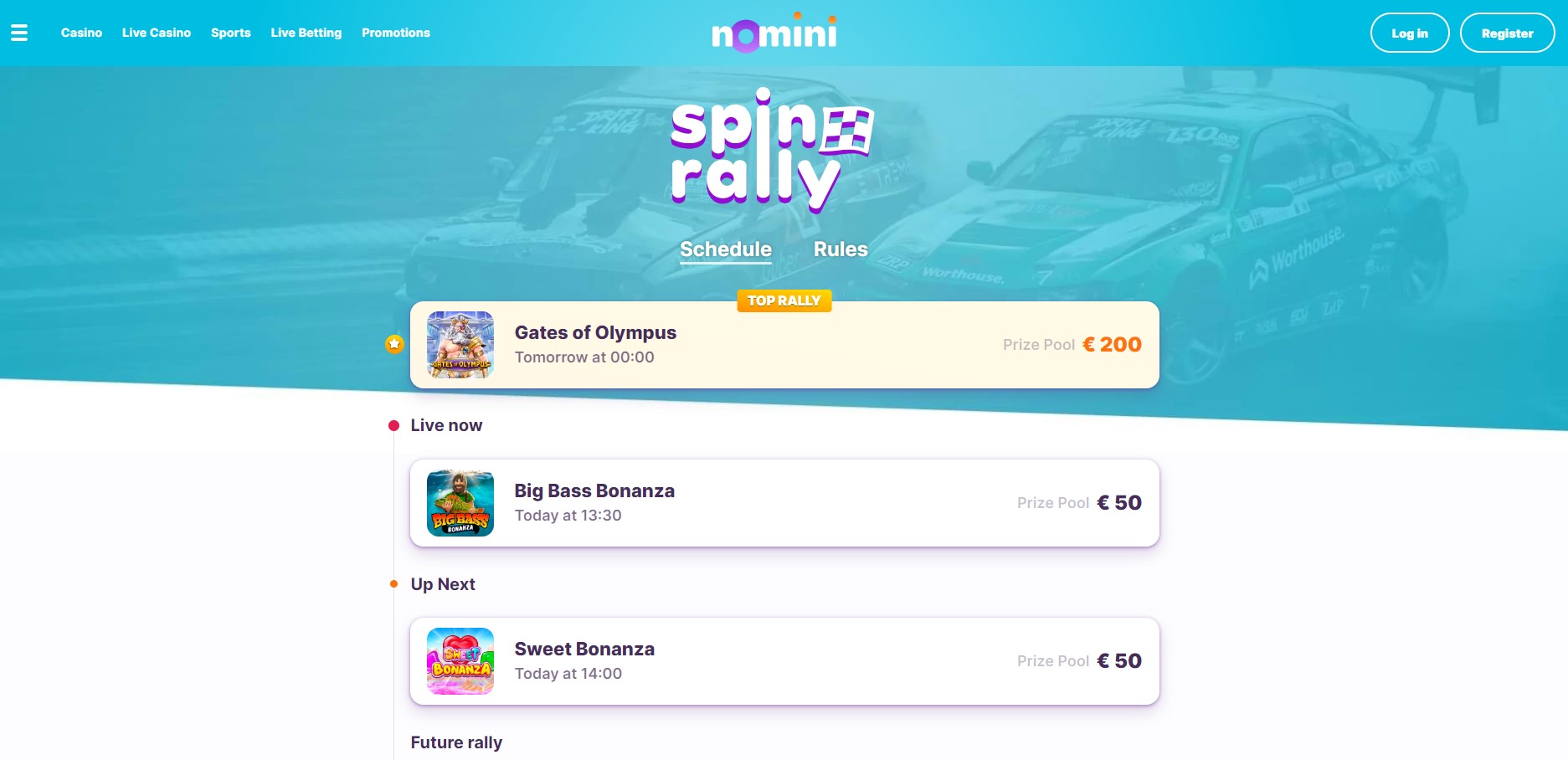Open the Sweet Bonanza game thumbnail
Screen dimensions: 1568x760
pyautogui.click(x=460, y=661)
